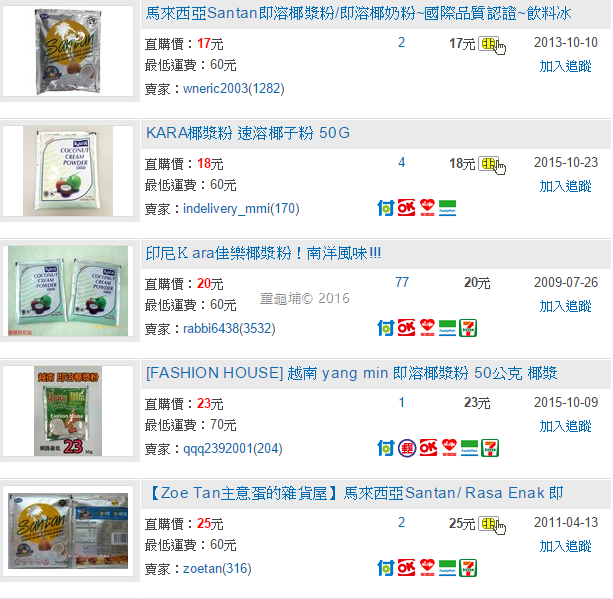The image size is (613, 599).
Task: Open the Yang Min coconut powder thumbnail
Action: [68, 411]
